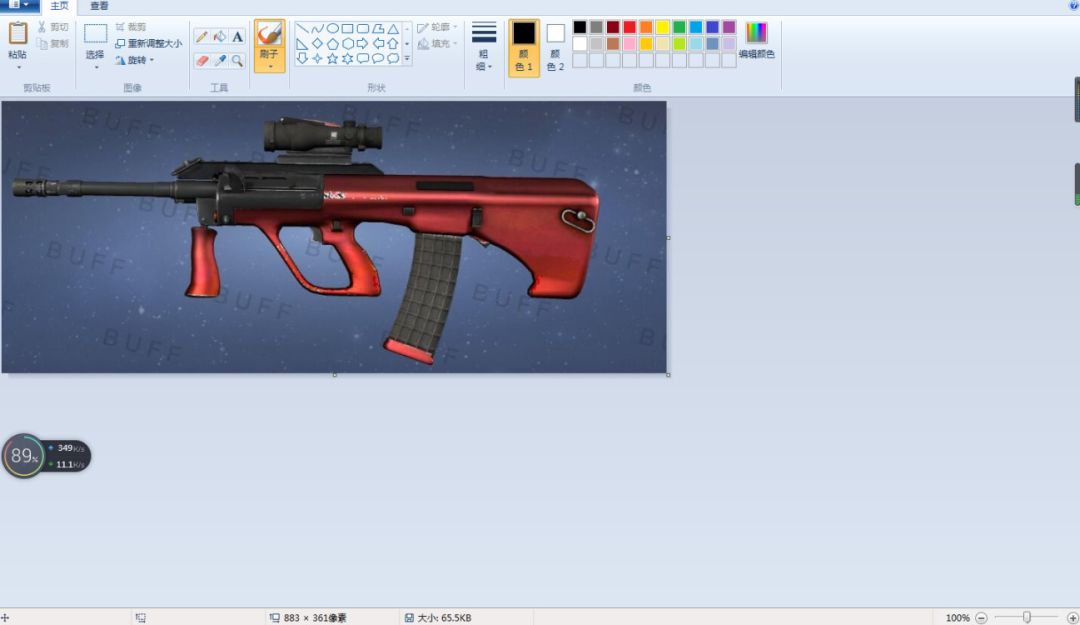
Task: Move down one row in shapes gallery
Action: pyautogui.click(x=407, y=43)
